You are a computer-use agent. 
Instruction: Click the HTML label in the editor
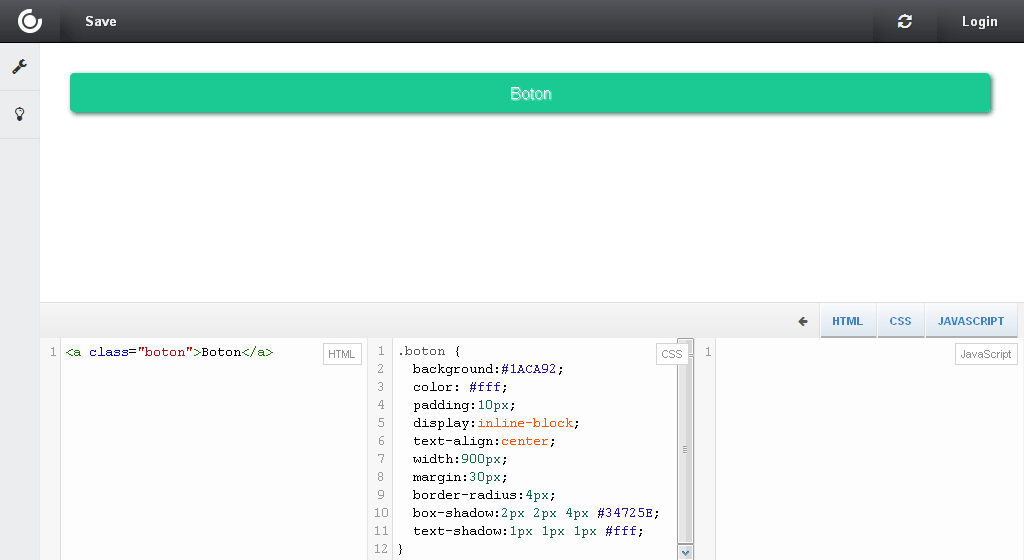pos(342,353)
